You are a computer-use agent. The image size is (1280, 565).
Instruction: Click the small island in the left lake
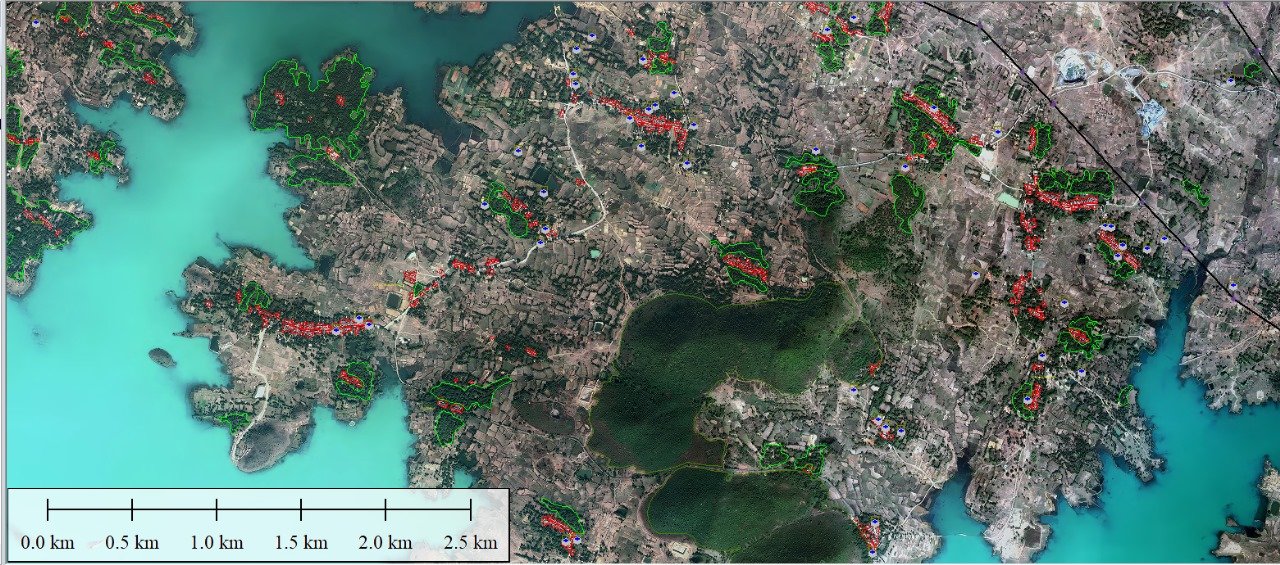161,356
